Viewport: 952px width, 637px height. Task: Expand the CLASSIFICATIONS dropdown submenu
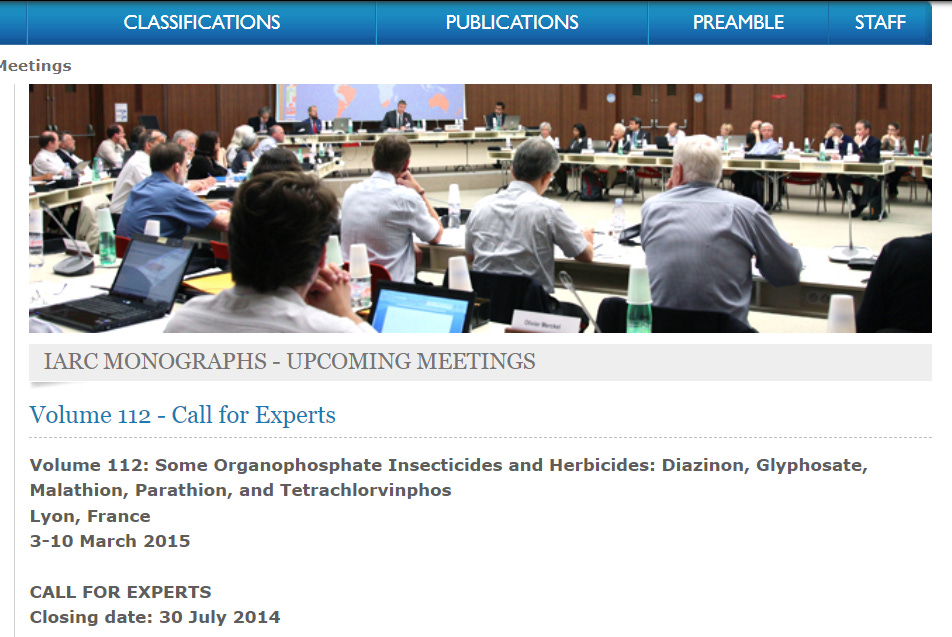click(x=201, y=21)
